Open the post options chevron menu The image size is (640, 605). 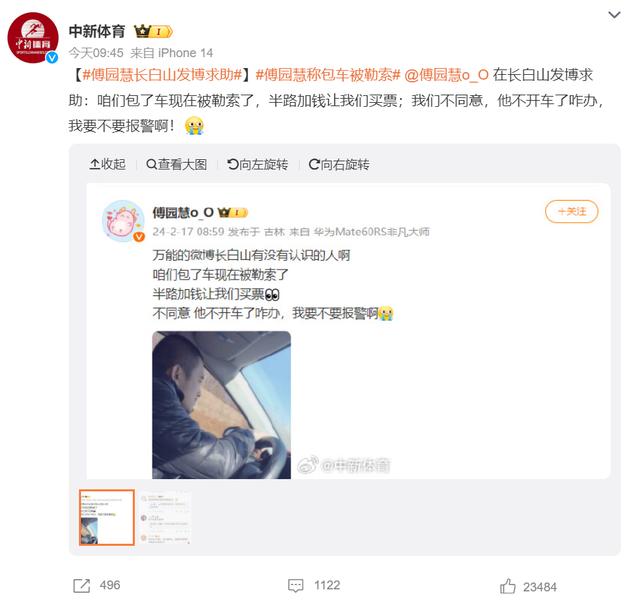point(614,15)
